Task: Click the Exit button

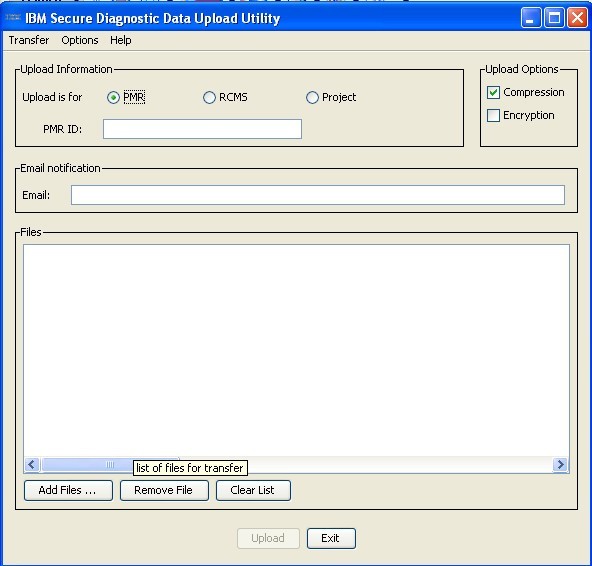Action: 331,538
